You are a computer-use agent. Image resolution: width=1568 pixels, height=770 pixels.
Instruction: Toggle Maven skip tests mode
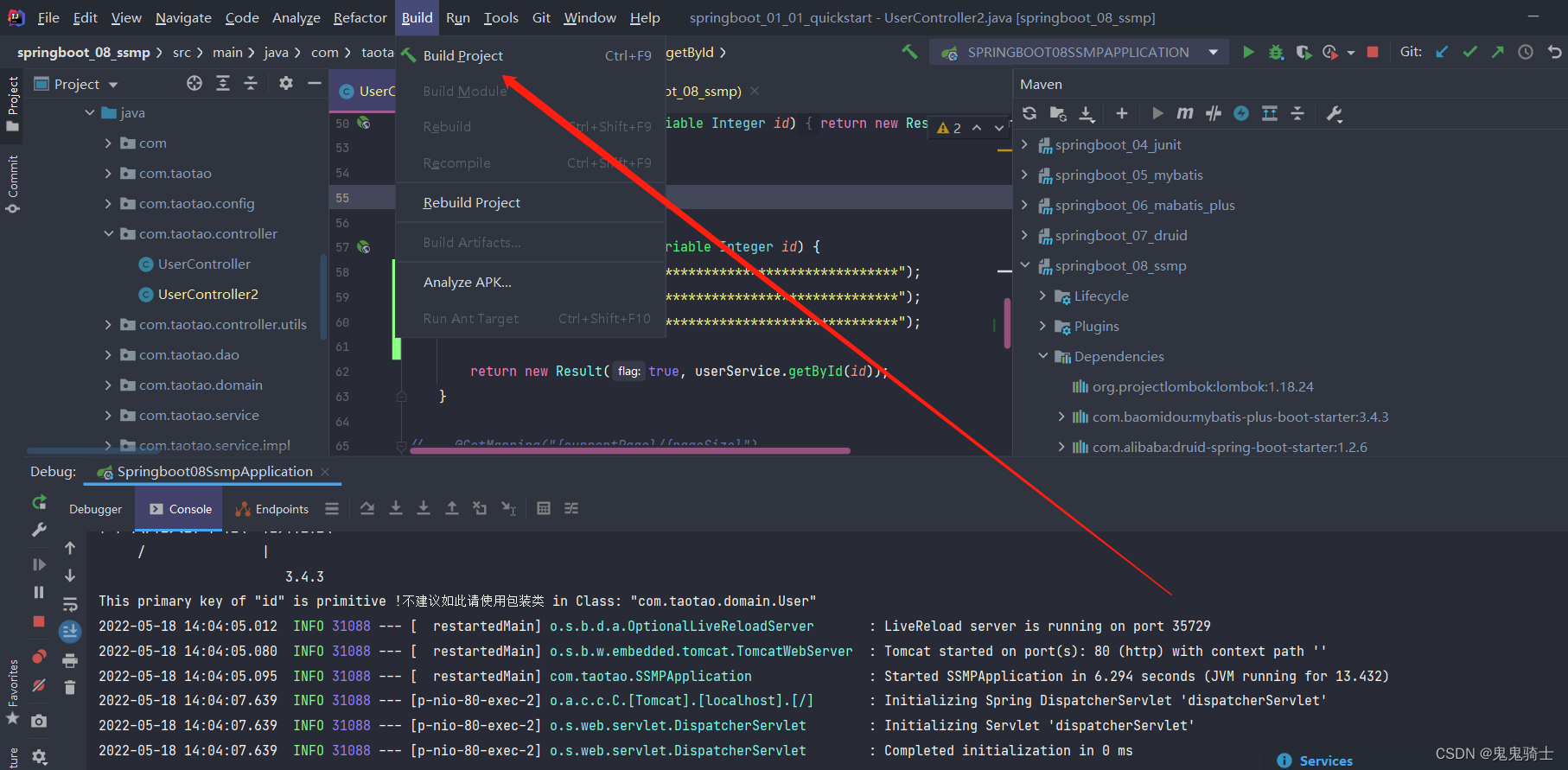[x=1241, y=113]
